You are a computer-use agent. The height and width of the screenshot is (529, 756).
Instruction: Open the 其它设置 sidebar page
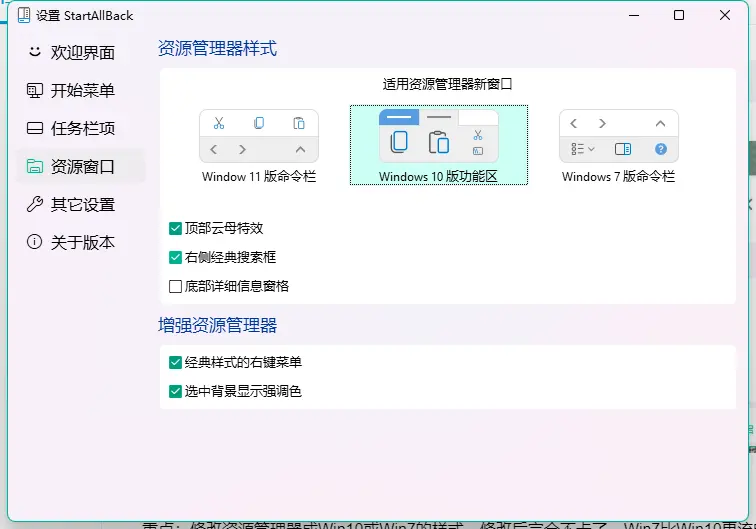pyautogui.click(x=81, y=204)
